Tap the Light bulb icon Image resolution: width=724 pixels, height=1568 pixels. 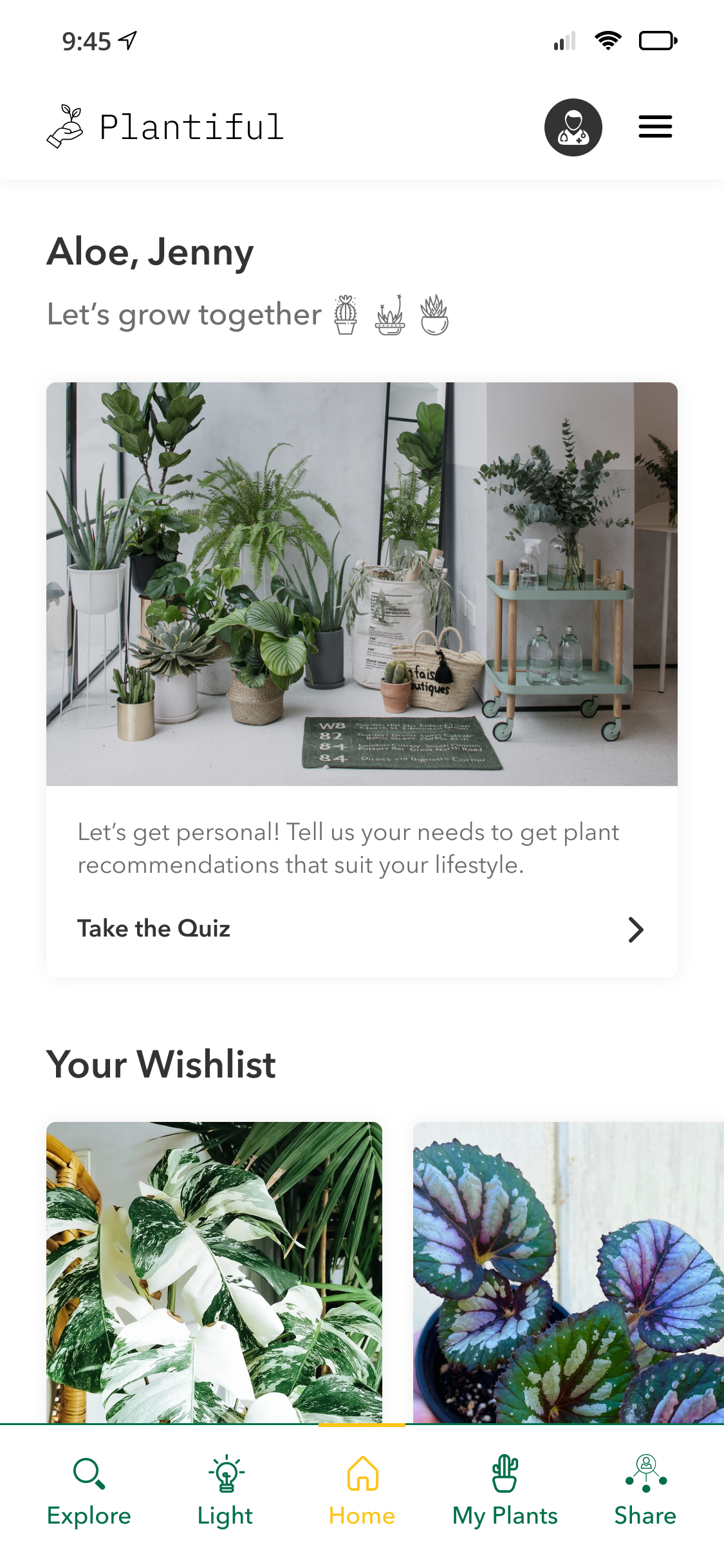pyautogui.click(x=226, y=1473)
